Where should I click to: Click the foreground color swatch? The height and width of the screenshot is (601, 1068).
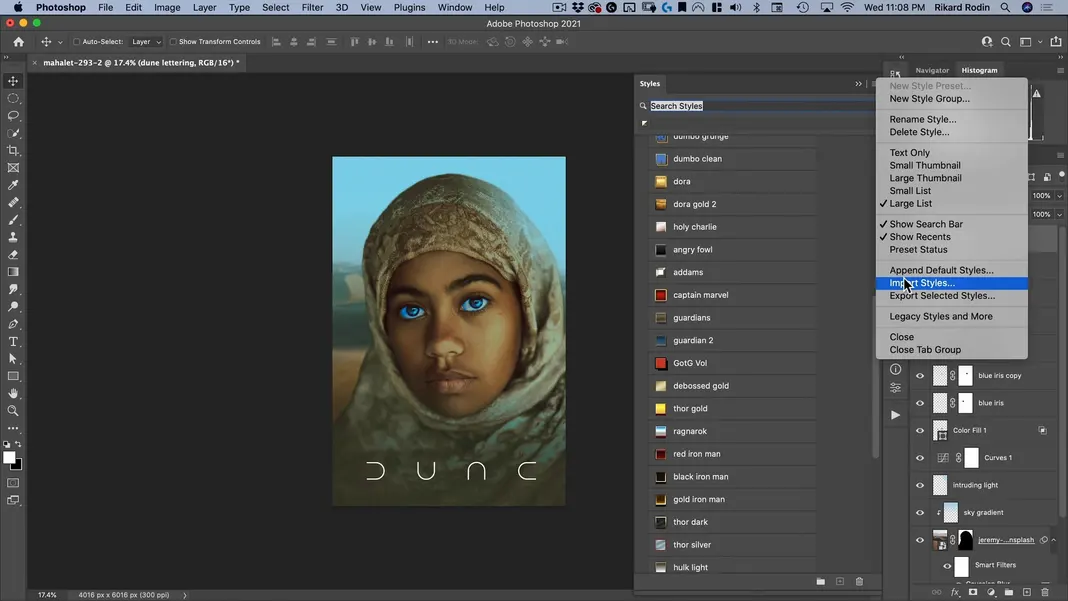9,458
